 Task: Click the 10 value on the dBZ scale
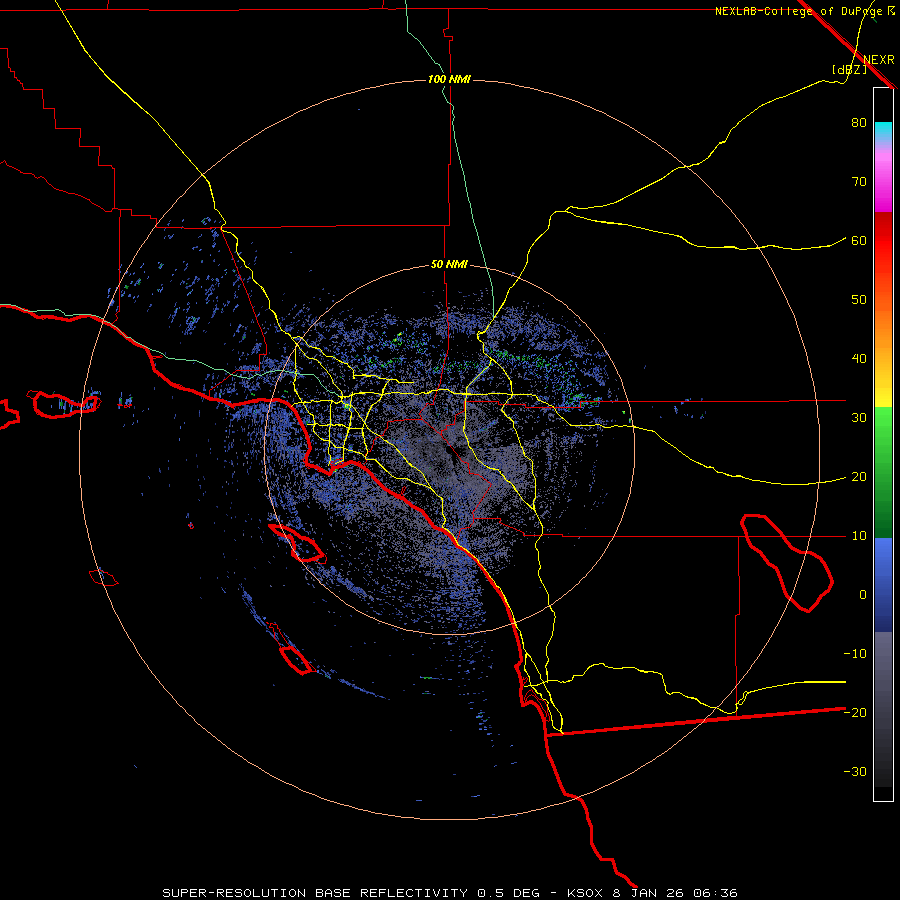coord(859,536)
